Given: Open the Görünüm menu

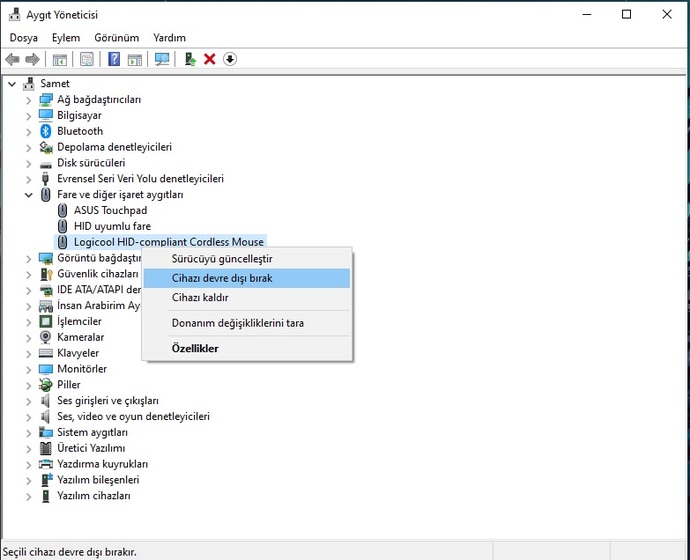Looking at the screenshot, I should (117, 38).
